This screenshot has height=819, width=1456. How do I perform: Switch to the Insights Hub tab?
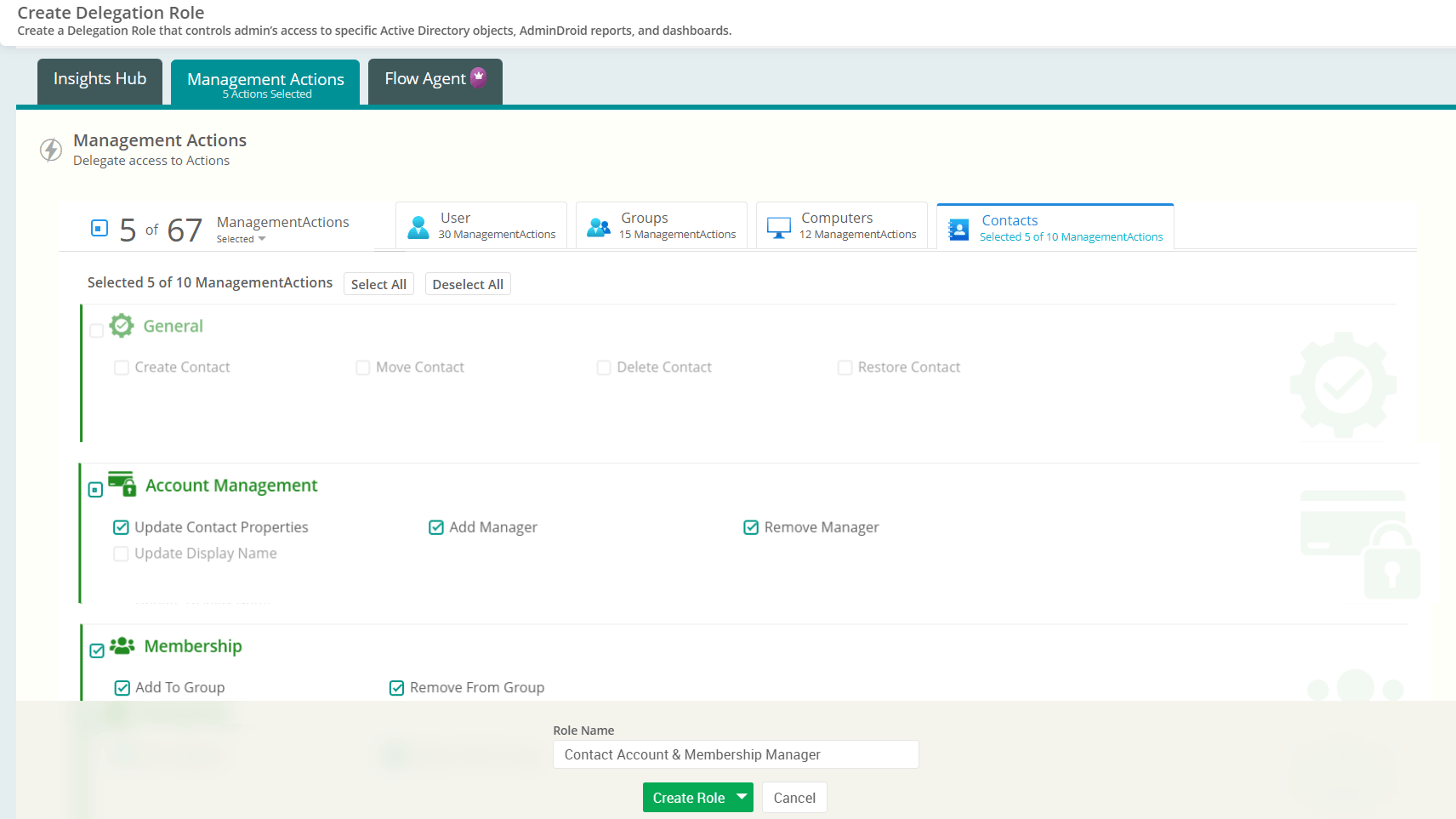pos(100,82)
